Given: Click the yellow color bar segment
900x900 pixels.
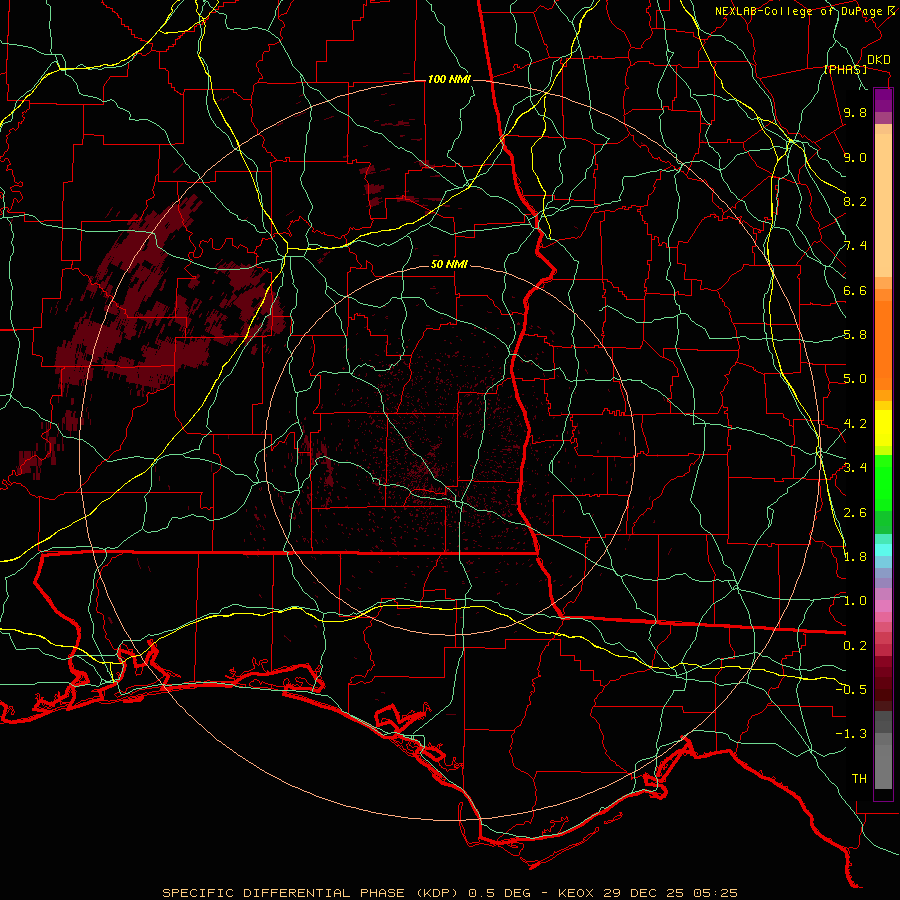Looking at the screenshot, I should (883, 428).
